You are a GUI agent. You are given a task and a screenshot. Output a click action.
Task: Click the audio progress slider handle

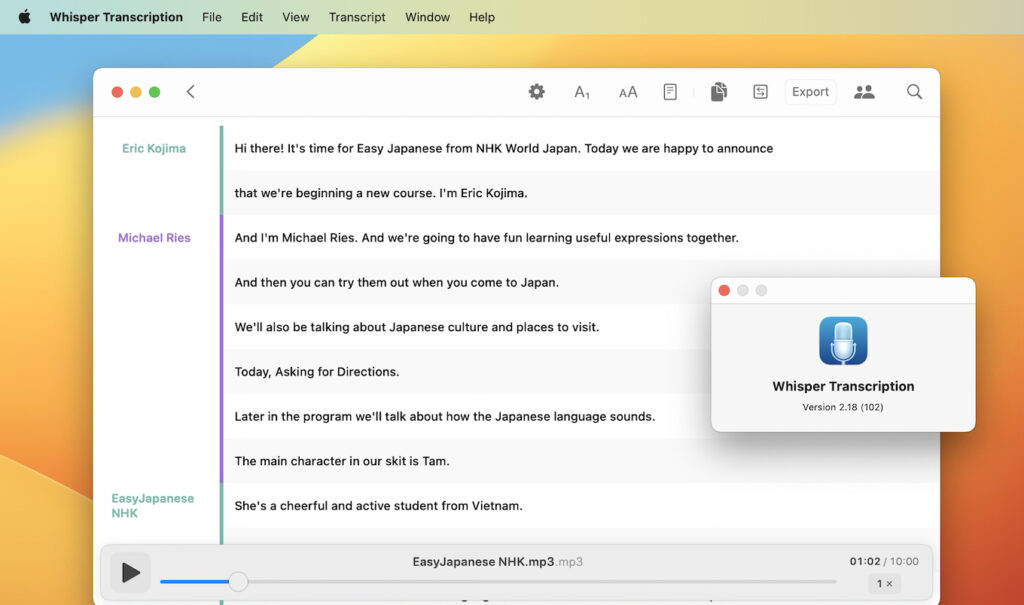pyautogui.click(x=238, y=581)
